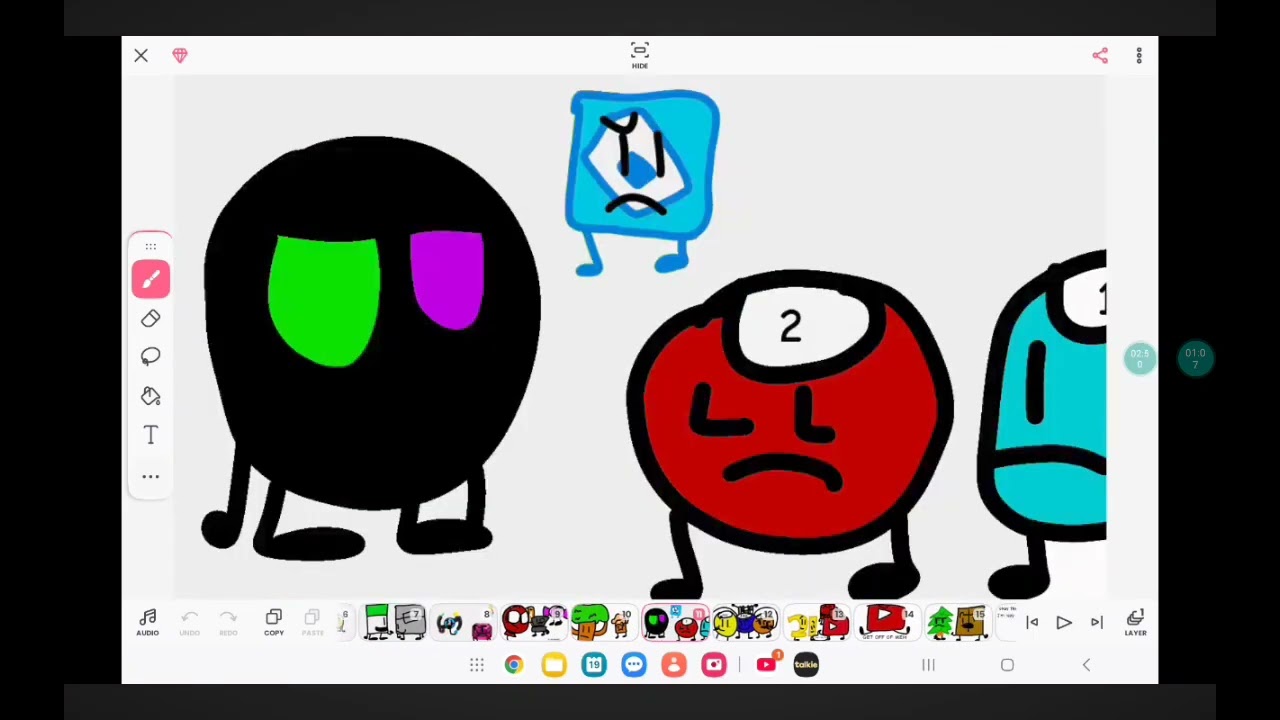Redo the last action
The image size is (1280, 720).
click(x=228, y=622)
